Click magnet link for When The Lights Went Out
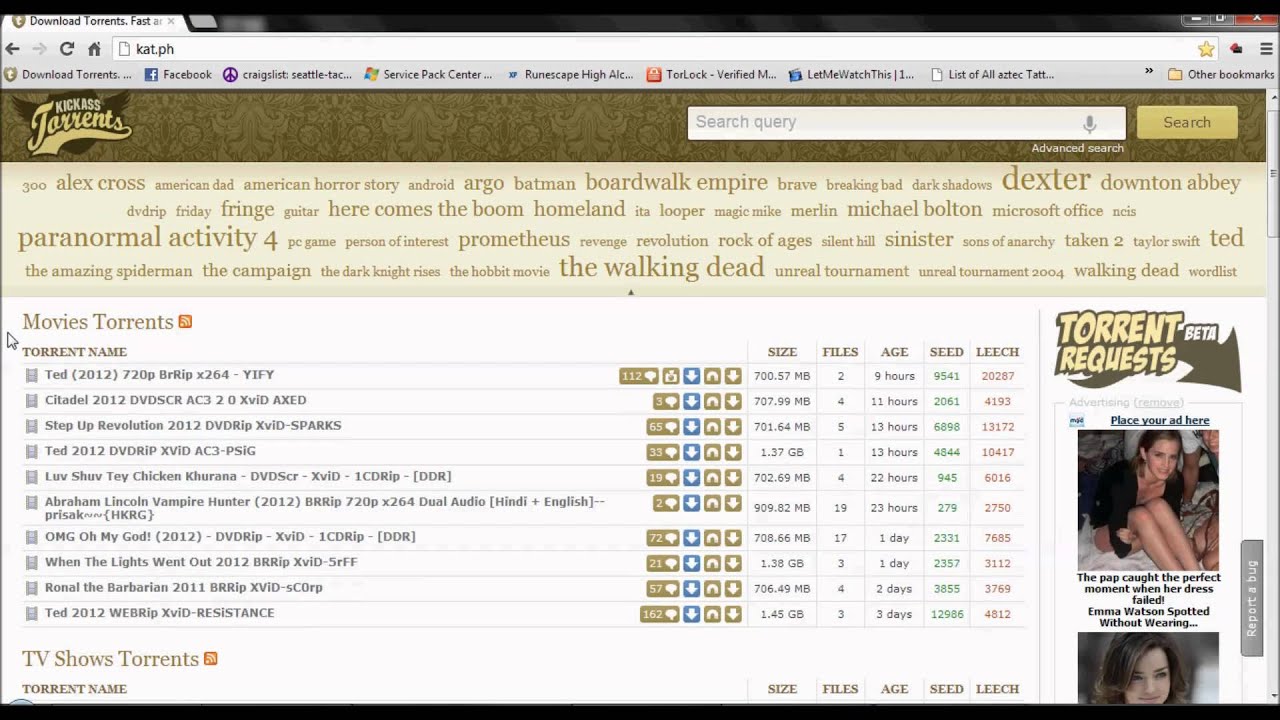Image resolution: width=1280 pixels, height=720 pixels. click(712, 564)
